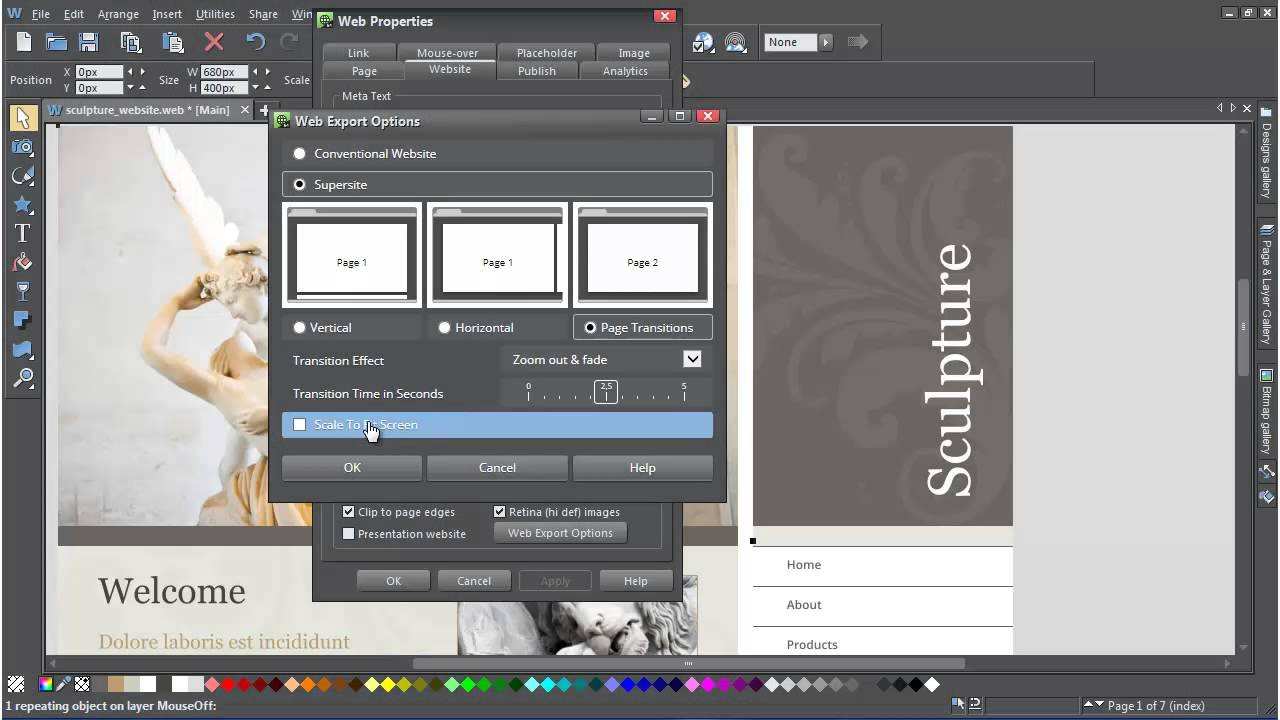
Task: Open the Utilities menu
Action: pos(215,14)
